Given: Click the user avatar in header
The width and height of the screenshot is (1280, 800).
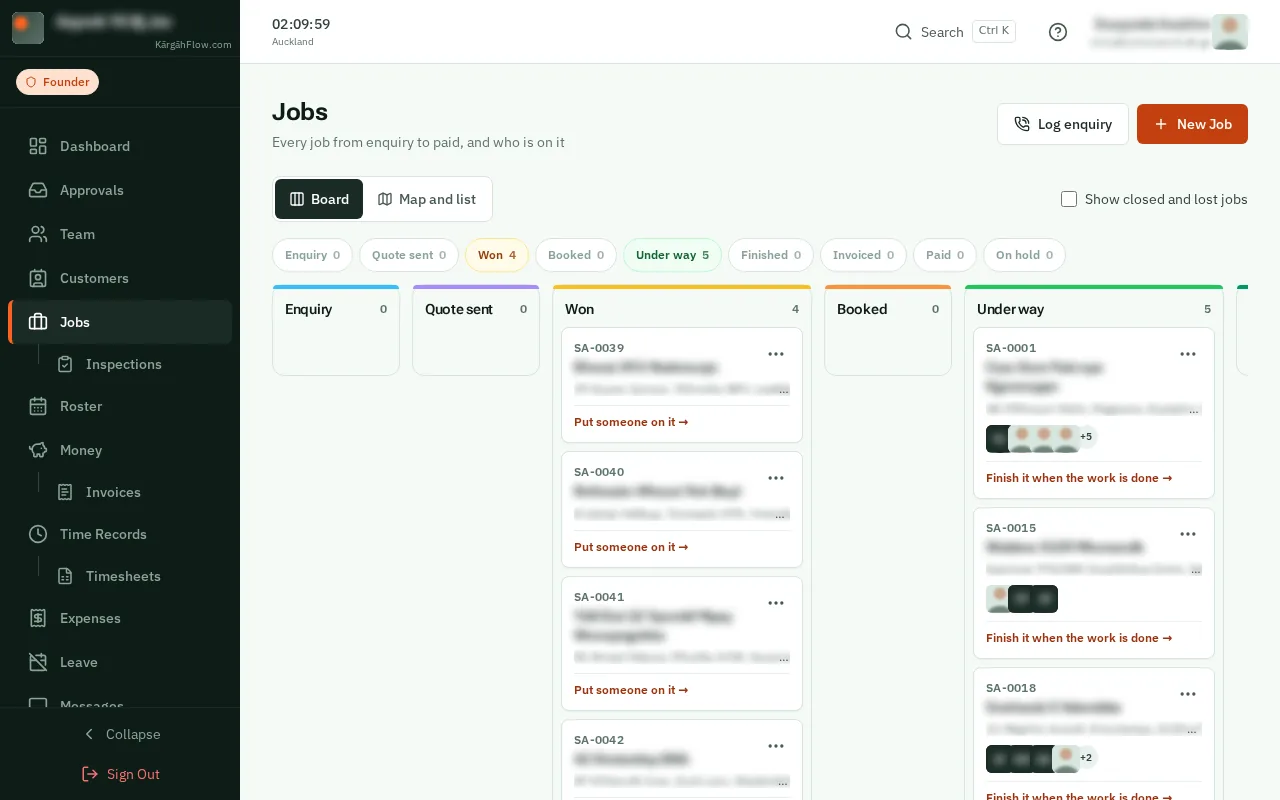Looking at the screenshot, I should [1230, 32].
